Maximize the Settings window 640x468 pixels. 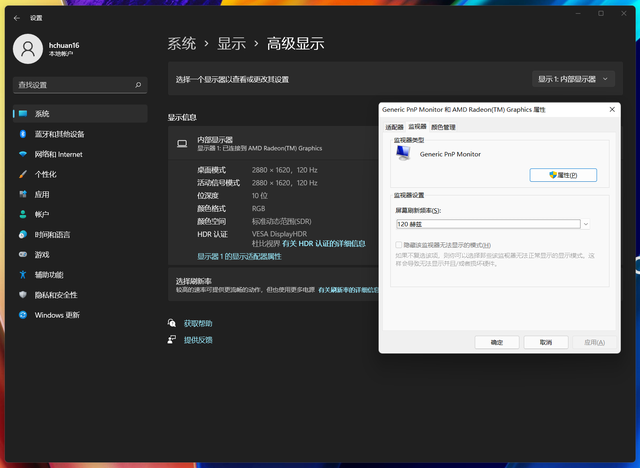point(601,13)
